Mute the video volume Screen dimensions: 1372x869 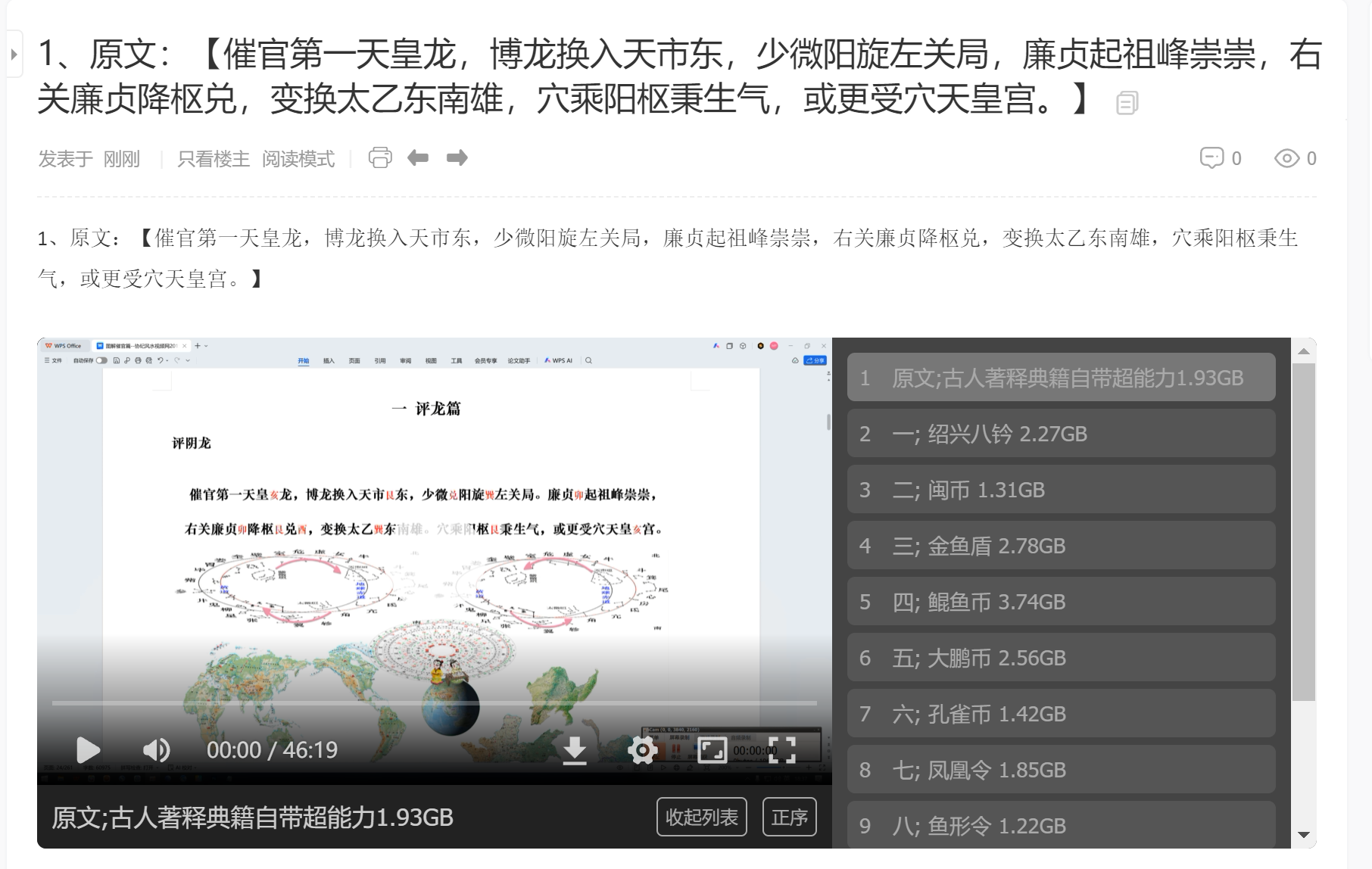[x=156, y=750]
